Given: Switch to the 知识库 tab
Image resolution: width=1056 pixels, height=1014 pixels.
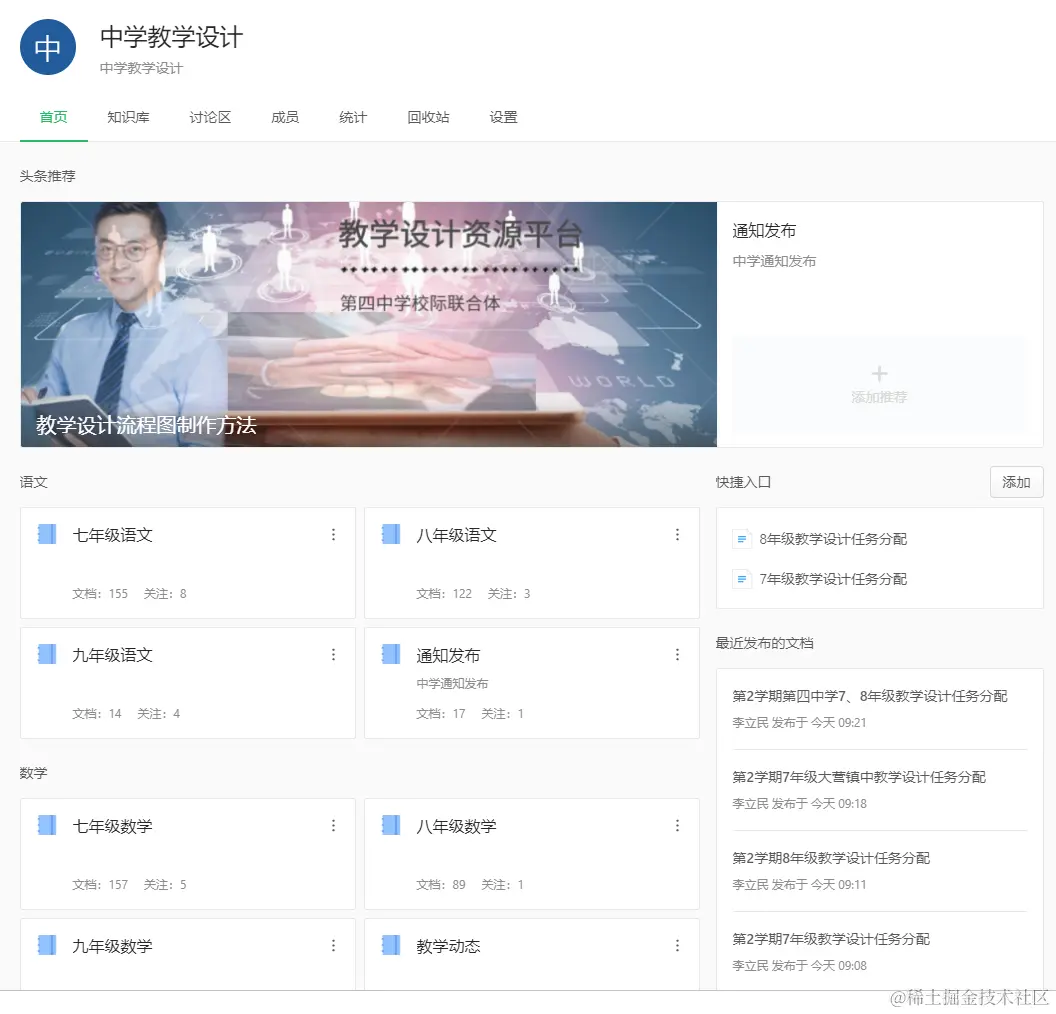Looking at the screenshot, I should pos(128,117).
